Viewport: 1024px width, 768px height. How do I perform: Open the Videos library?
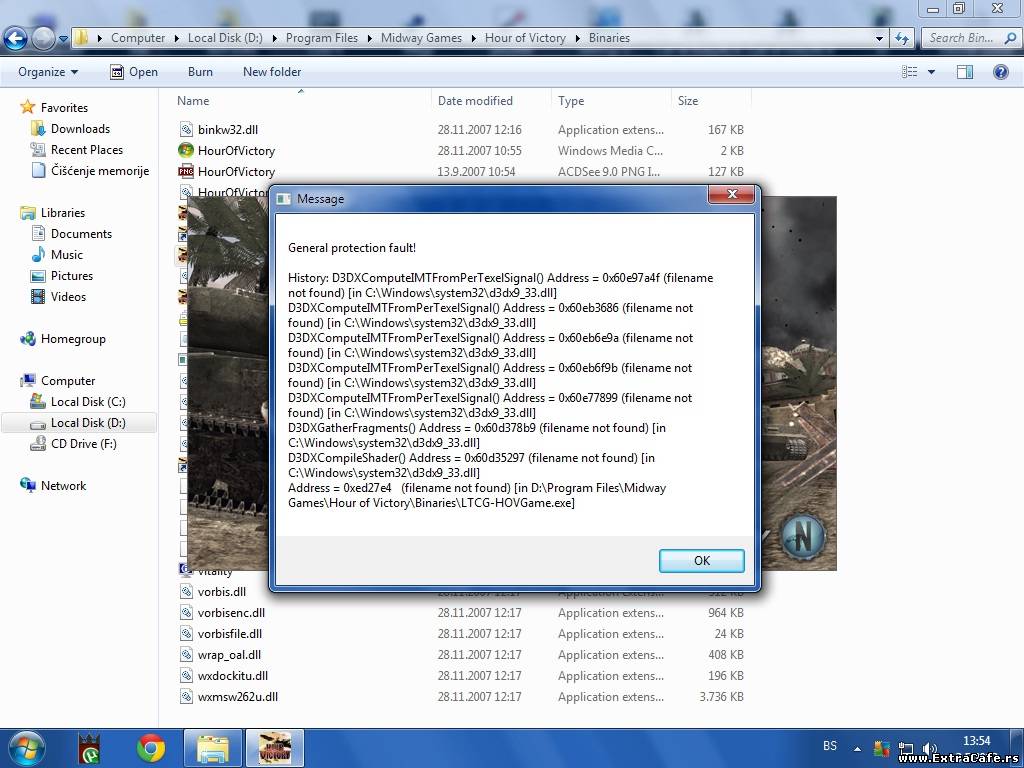[x=69, y=296]
